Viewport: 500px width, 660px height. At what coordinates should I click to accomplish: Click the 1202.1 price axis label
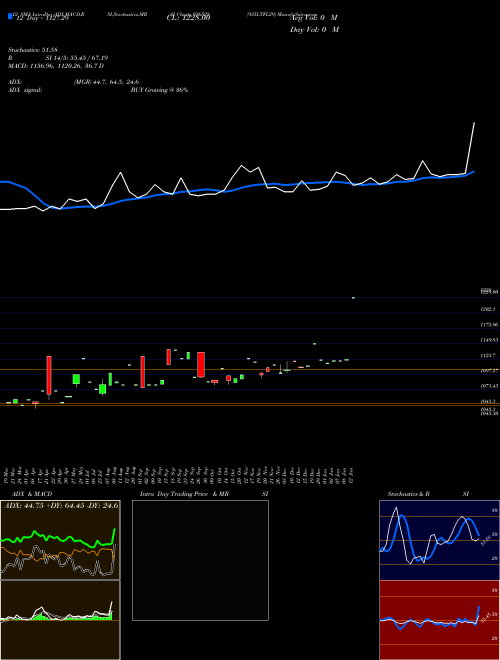pyautogui.click(x=489, y=309)
